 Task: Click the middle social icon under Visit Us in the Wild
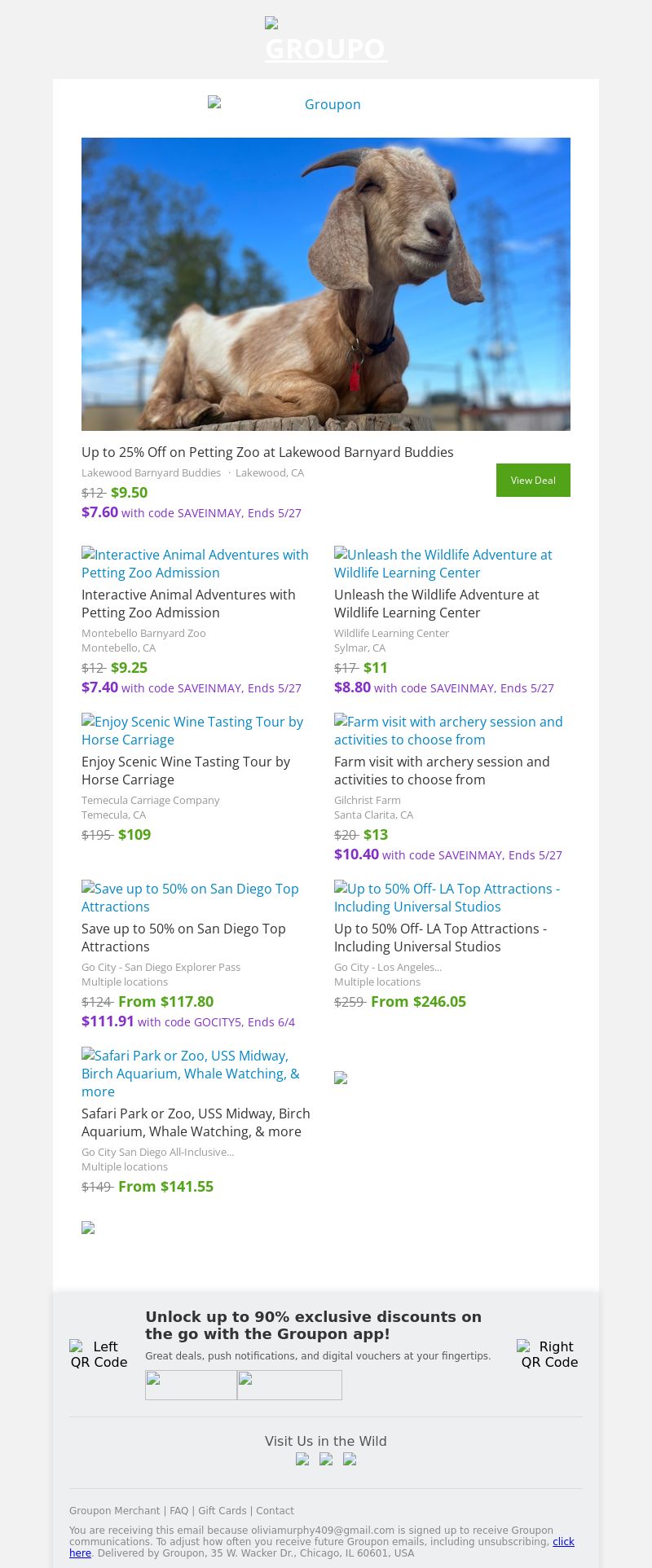pos(326,1459)
